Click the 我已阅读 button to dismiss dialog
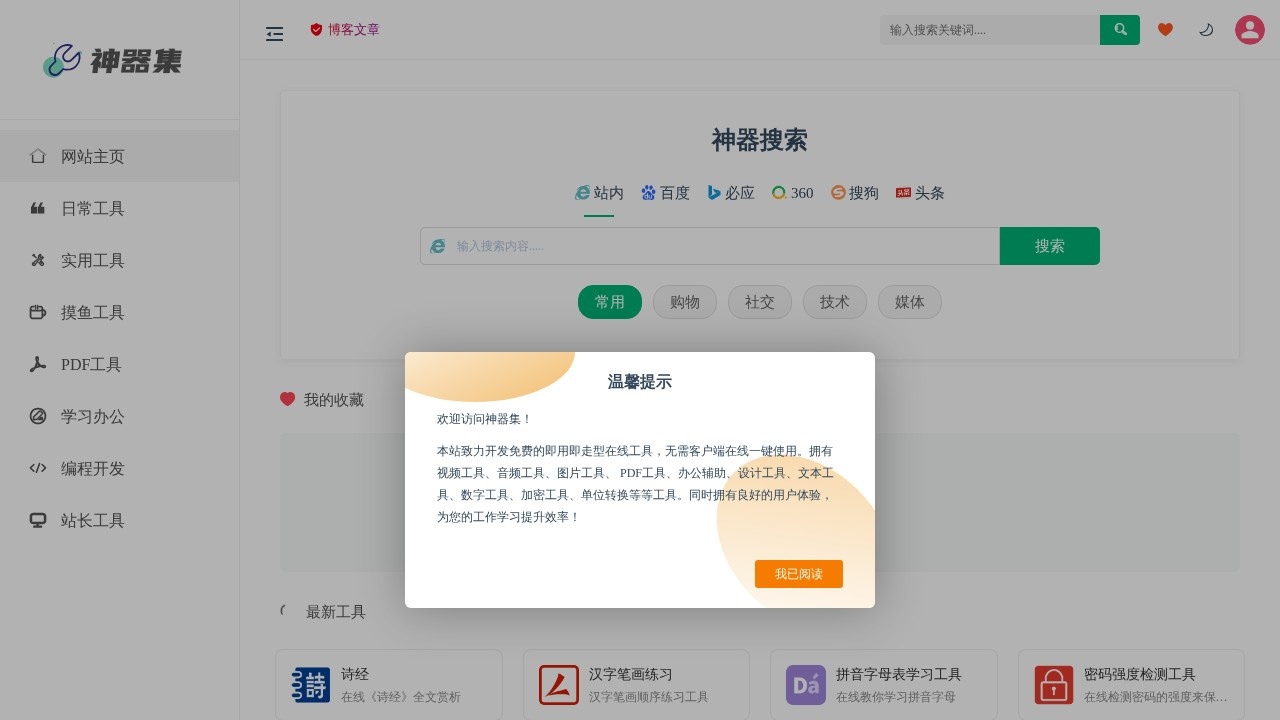 pos(799,573)
